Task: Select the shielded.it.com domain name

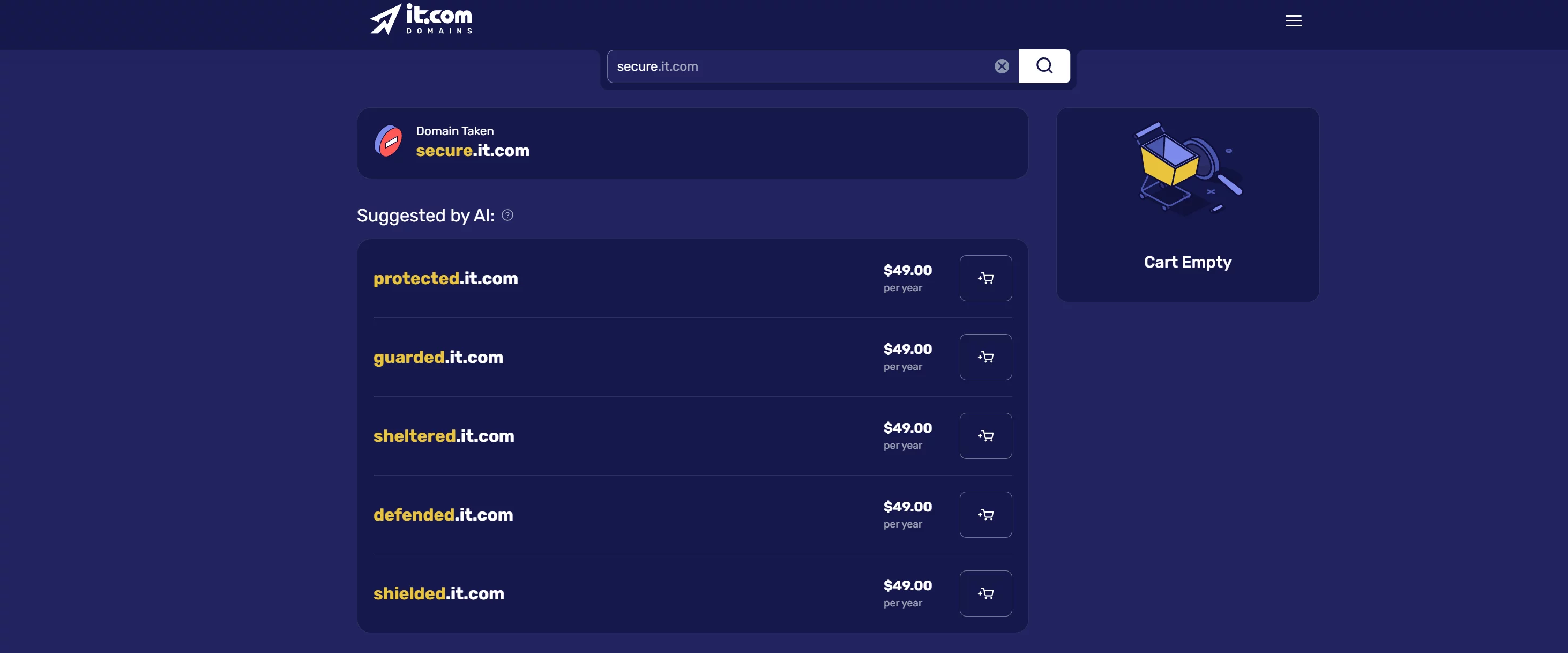Action: [438, 593]
